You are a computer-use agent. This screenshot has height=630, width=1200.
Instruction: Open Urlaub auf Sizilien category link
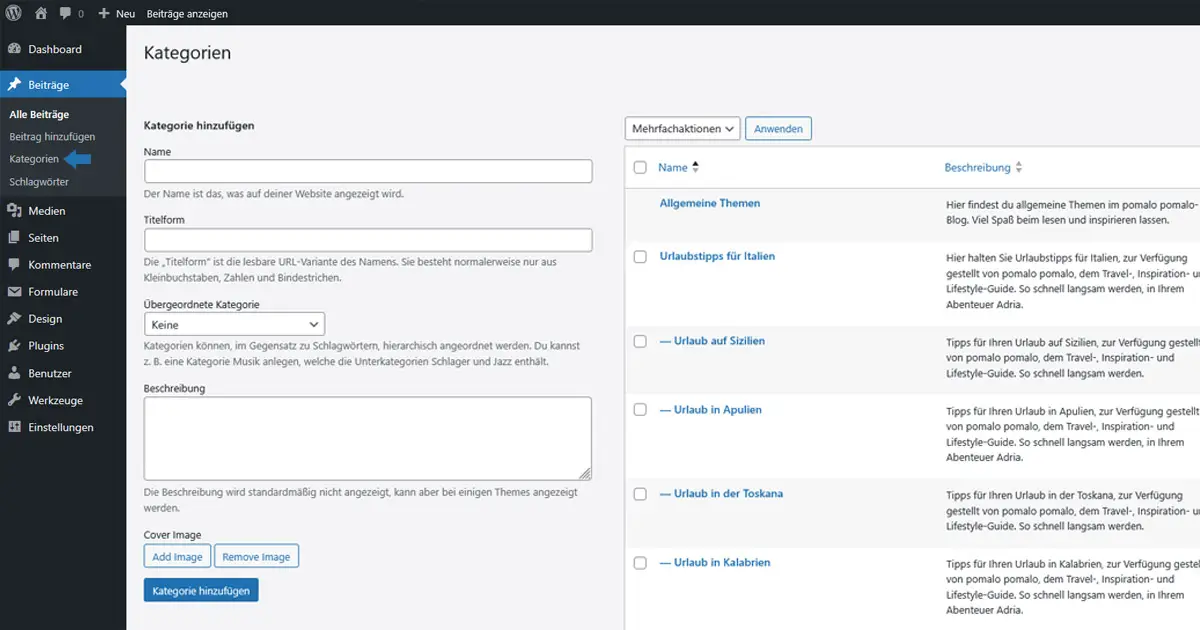712,341
